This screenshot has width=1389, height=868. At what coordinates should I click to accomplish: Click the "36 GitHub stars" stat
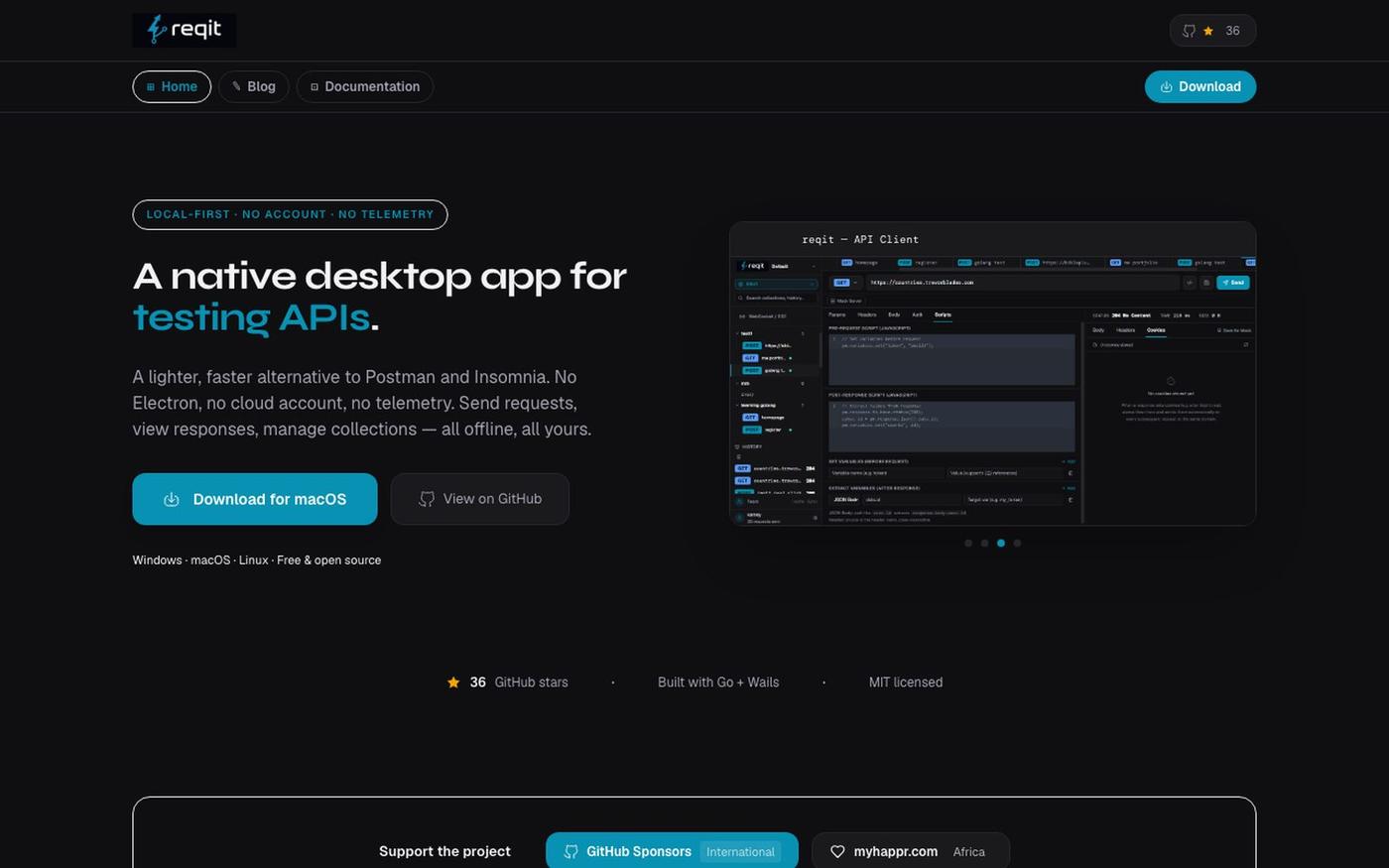(x=507, y=682)
